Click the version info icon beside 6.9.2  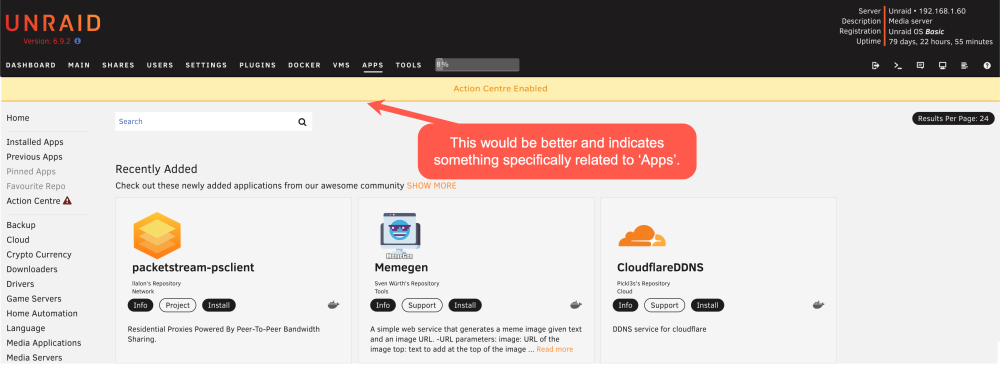coord(78,41)
